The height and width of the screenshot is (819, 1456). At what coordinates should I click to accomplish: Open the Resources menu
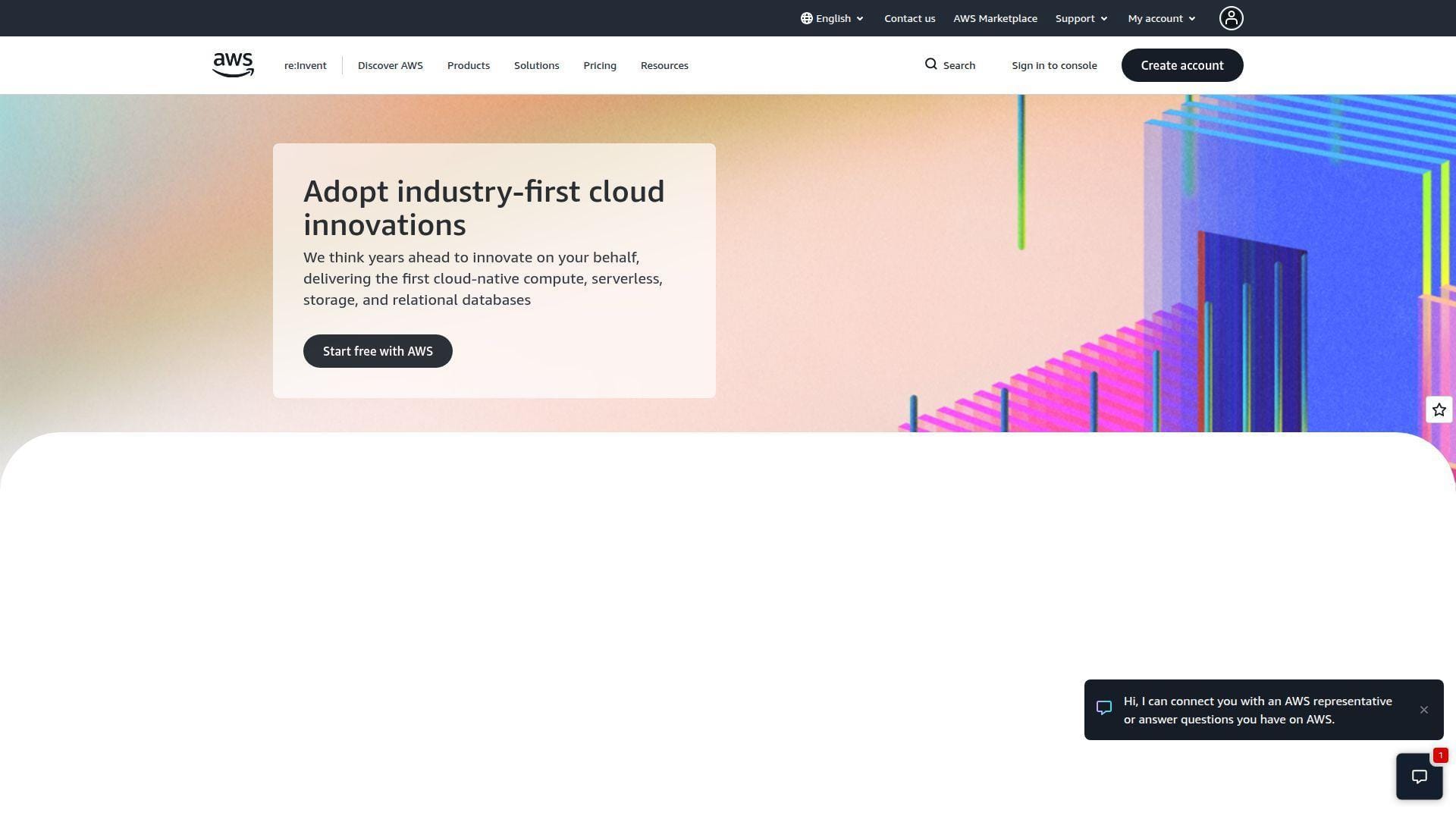coord(664,65)
